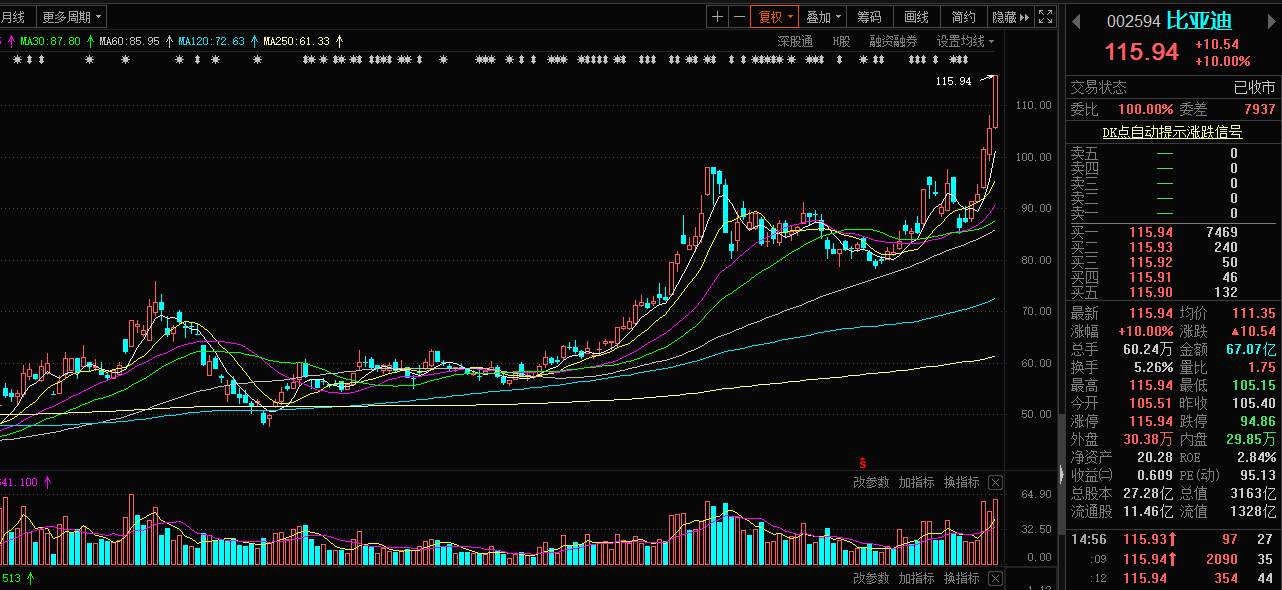Image resolution: width=1282 pixels, height=590 pixels.
Task: Click the fullscreen expand chart icon
Action: pyautogui.click(x=1045, y=17)
